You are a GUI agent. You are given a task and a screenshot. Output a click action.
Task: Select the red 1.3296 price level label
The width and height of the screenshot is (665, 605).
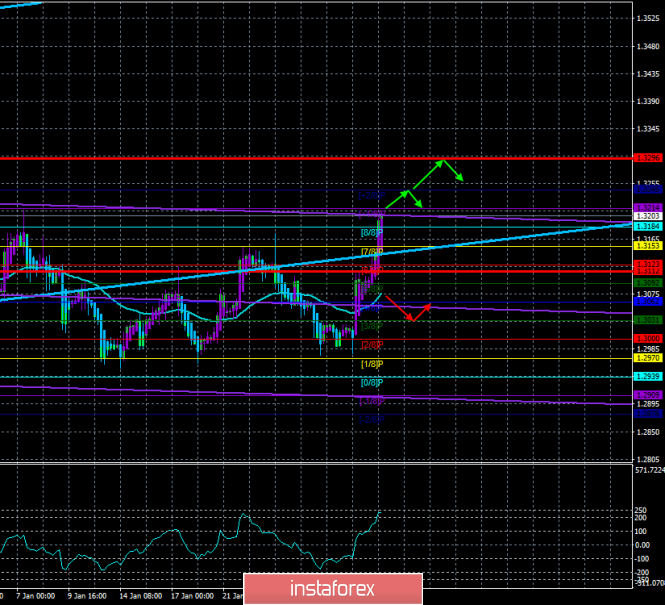[x=648, y=158]
